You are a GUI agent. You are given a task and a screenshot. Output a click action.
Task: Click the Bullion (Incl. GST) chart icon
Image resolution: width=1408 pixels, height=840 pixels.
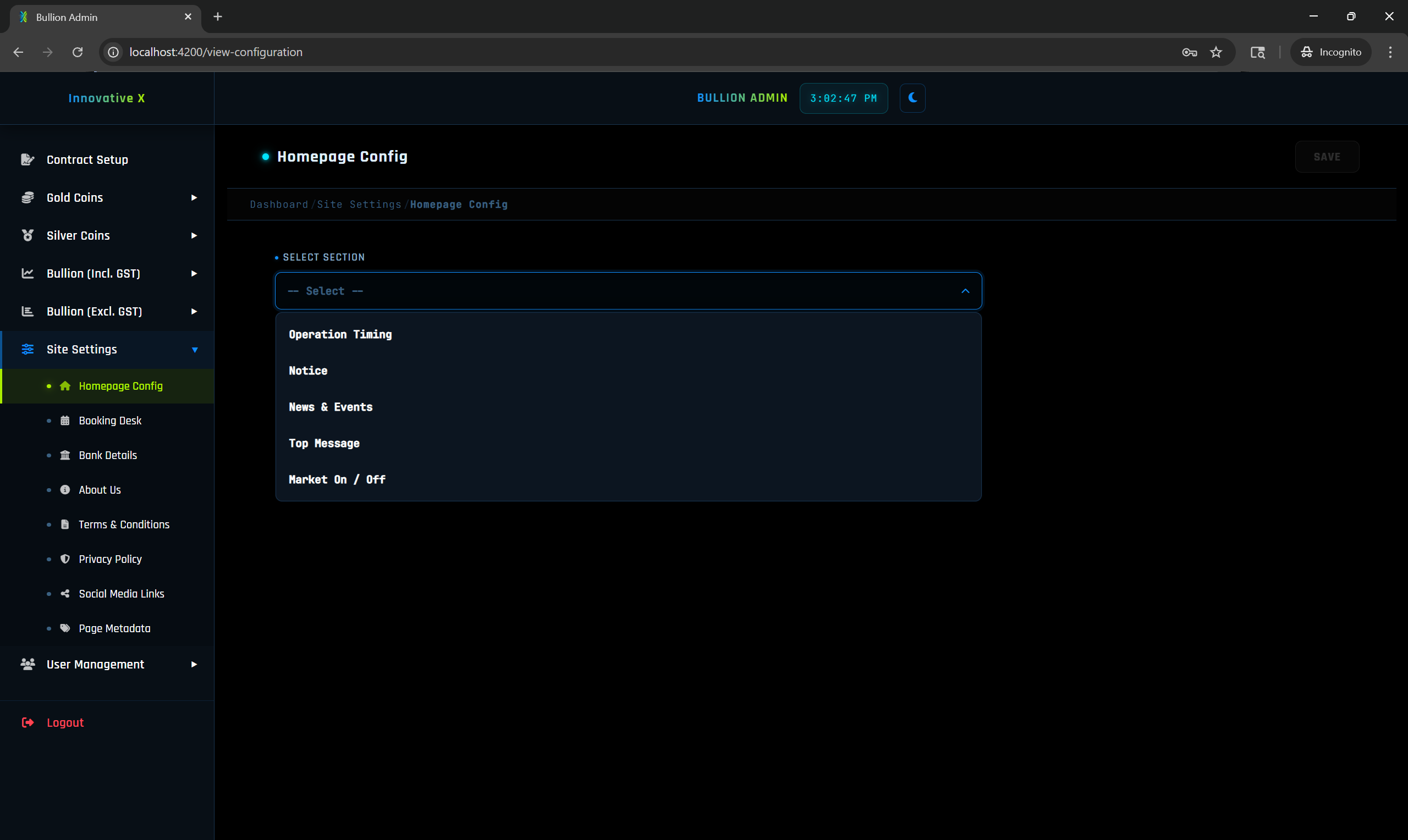(x=27, y=273)
